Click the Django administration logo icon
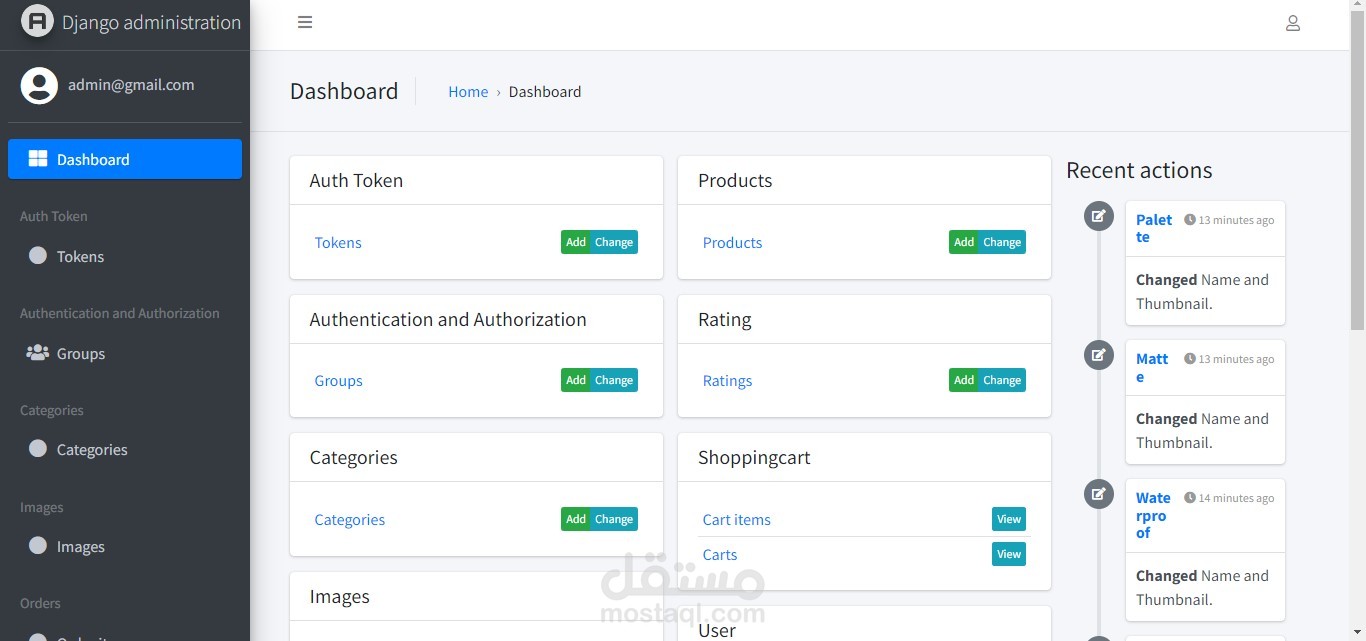Viewport: 1366px width, 641px height. (x=37, y=21)
